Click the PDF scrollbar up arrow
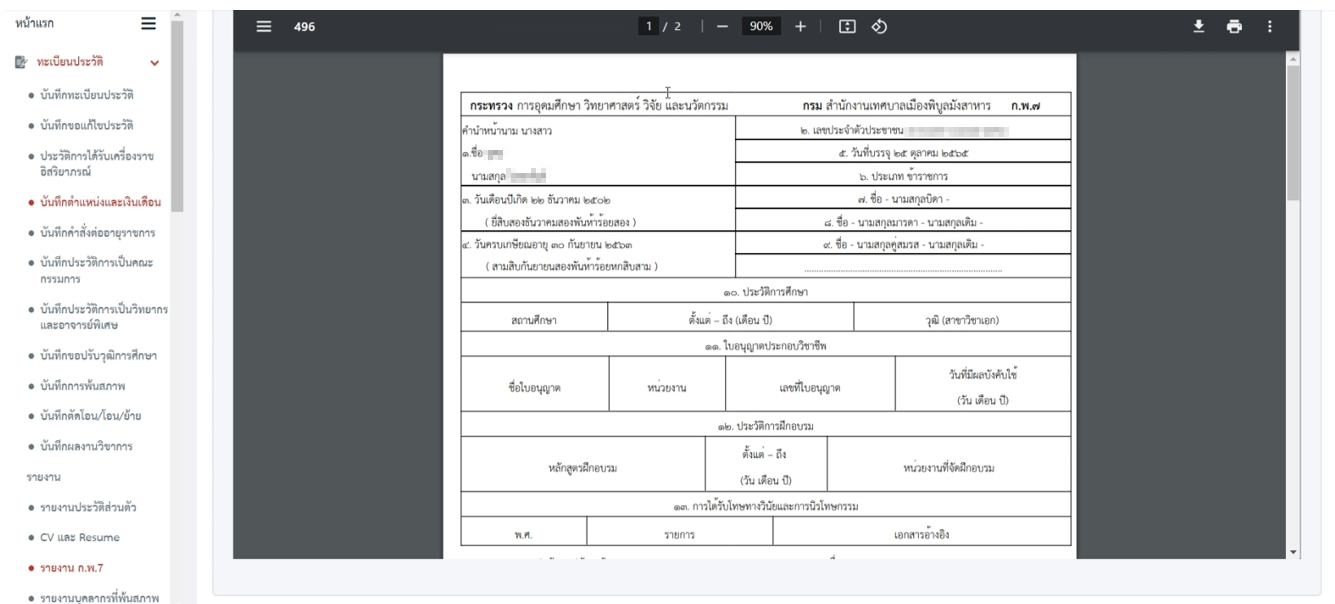This screenshot has height=604, width=1335. [x=1294, y=60]
